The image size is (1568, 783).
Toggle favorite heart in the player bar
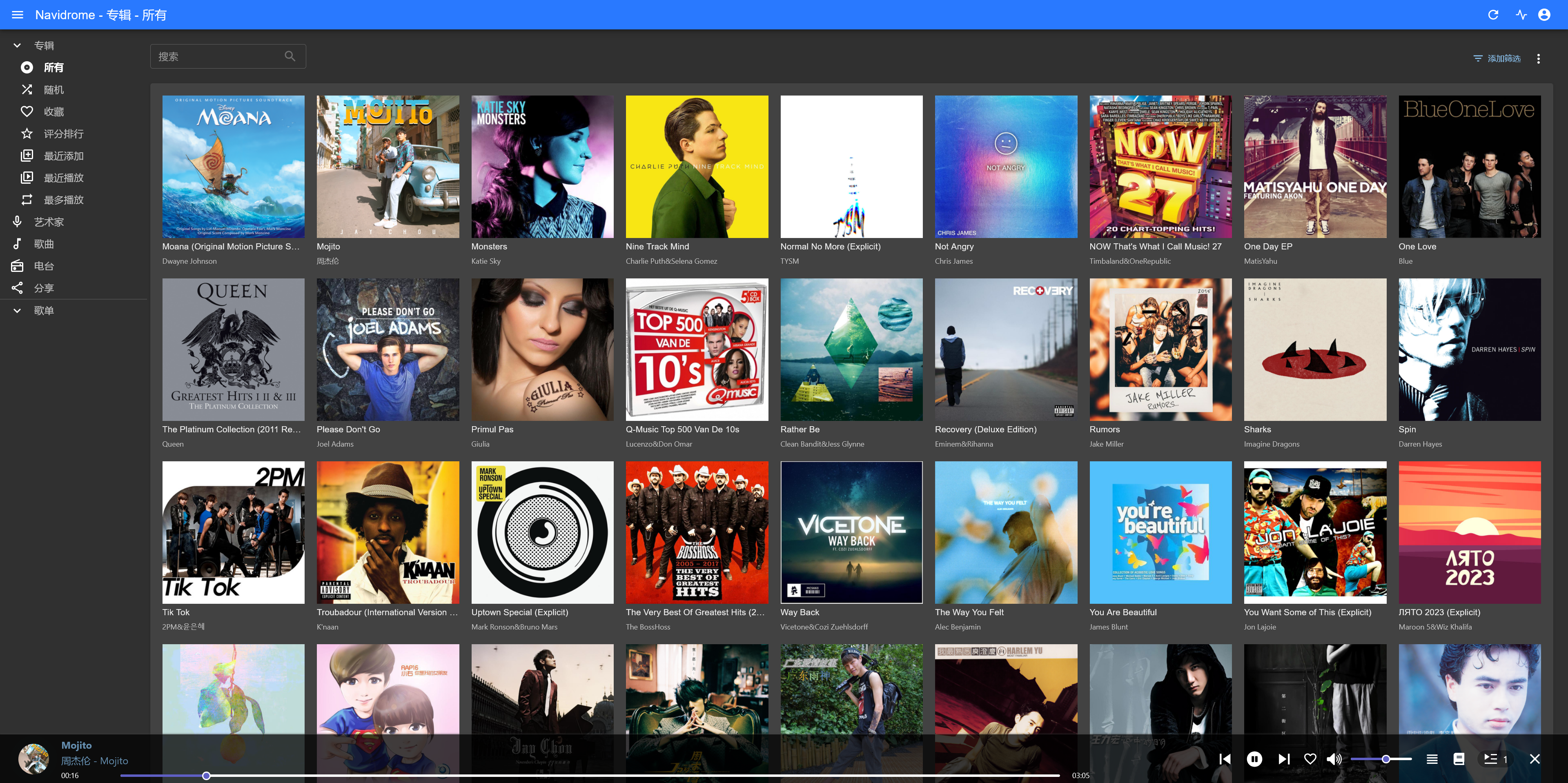click(x=1310, y=759)
